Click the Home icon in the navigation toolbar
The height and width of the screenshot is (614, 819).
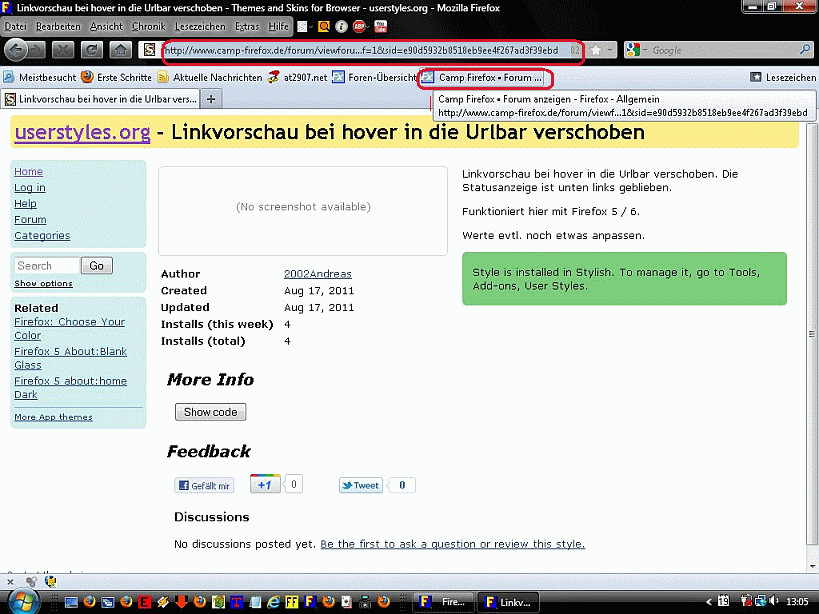click(x=119, y=50)
